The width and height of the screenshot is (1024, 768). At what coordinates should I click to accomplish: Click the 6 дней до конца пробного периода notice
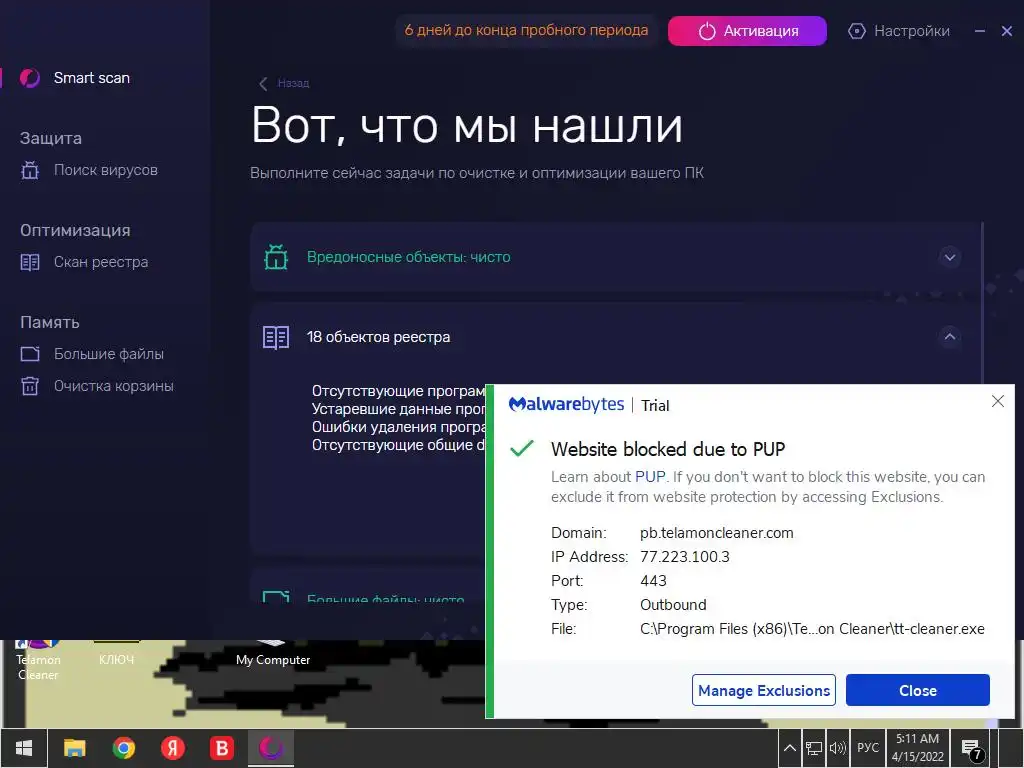tap(526, 30)
